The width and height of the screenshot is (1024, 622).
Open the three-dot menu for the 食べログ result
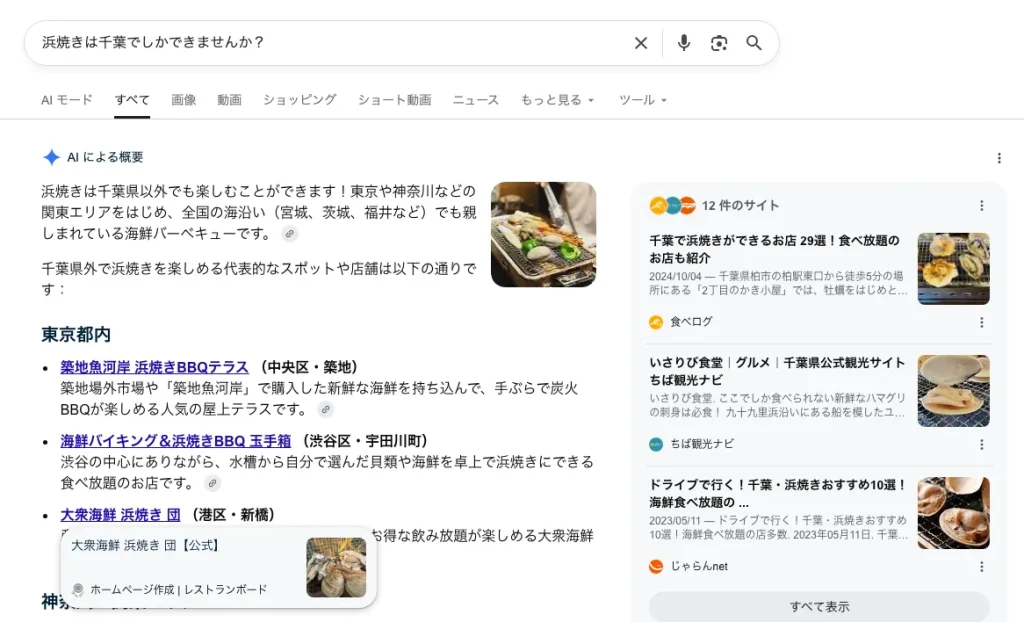coord(981,322)
